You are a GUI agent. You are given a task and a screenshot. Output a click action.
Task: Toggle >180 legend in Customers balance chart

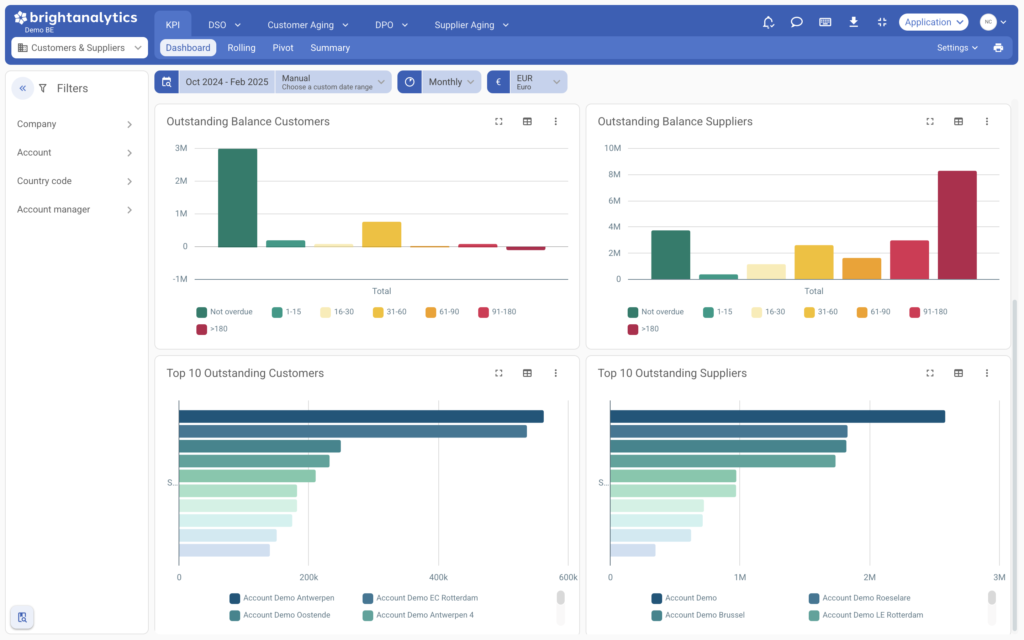tap(212, 329)
